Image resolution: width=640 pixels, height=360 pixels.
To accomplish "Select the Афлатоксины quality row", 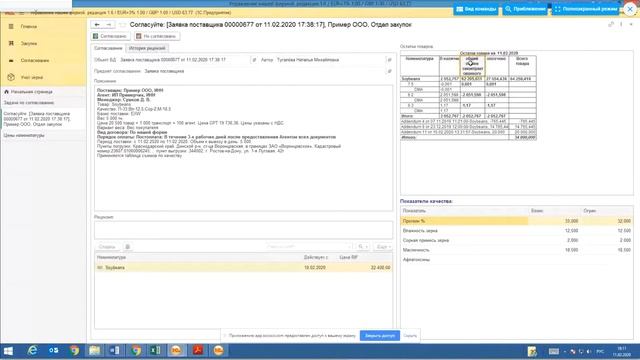I will point(517,260).
